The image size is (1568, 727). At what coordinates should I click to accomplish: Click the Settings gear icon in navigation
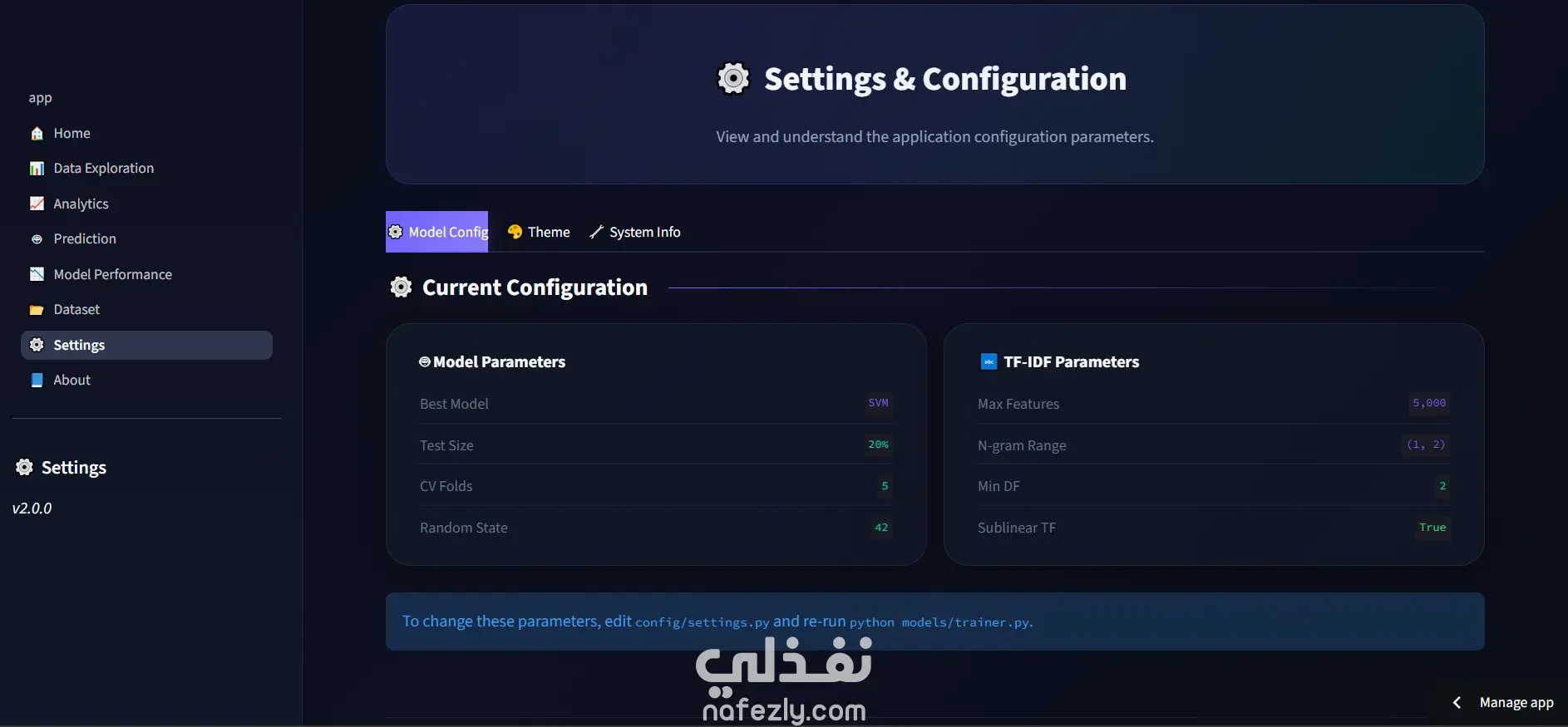pos(37,345)
